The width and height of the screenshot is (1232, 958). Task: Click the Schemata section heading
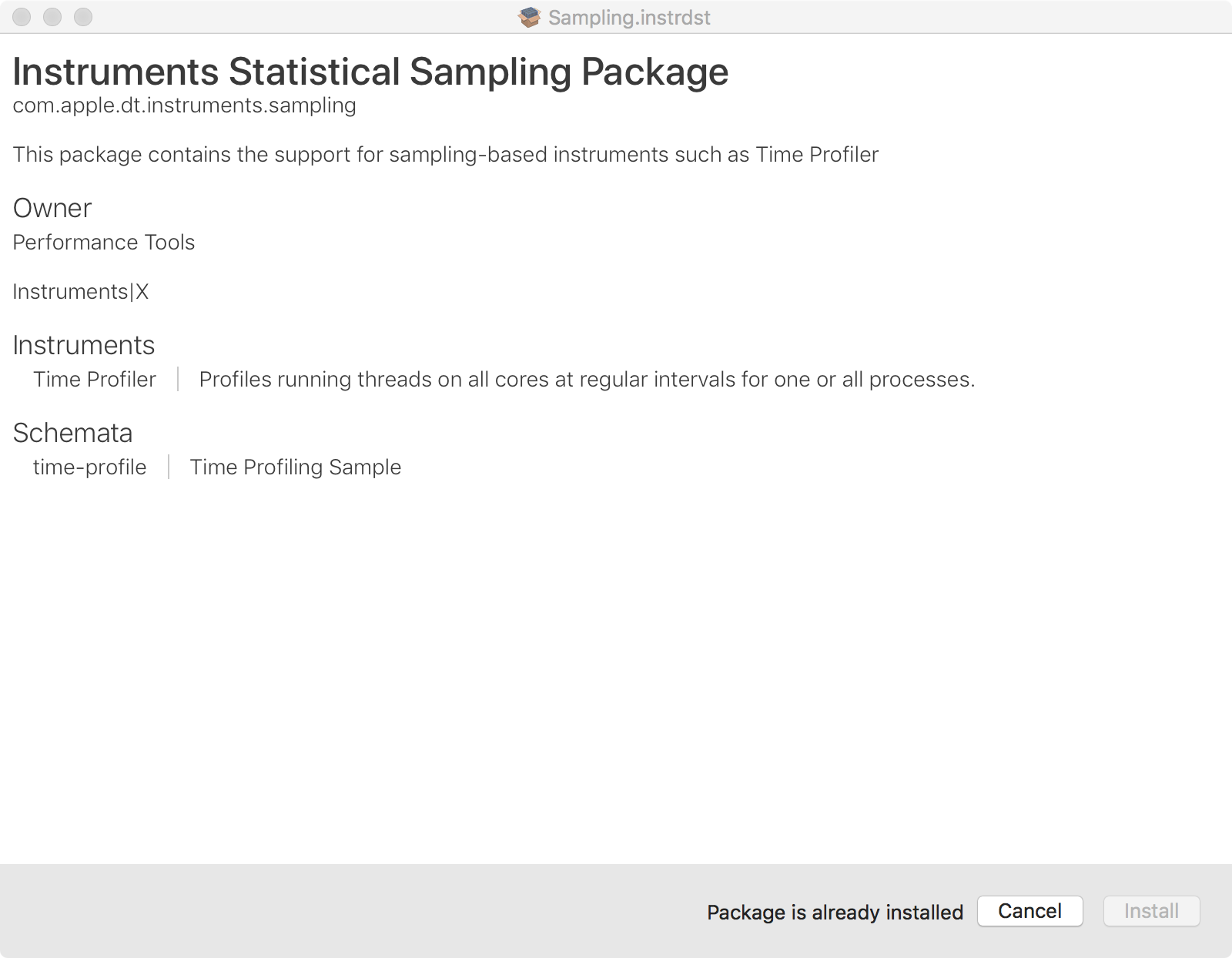point(73,433)
